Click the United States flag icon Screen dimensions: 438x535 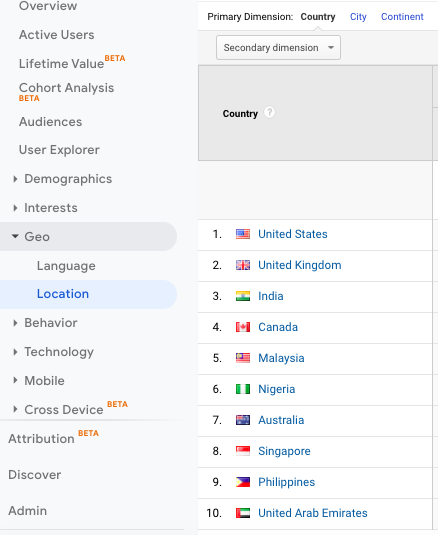243,234
